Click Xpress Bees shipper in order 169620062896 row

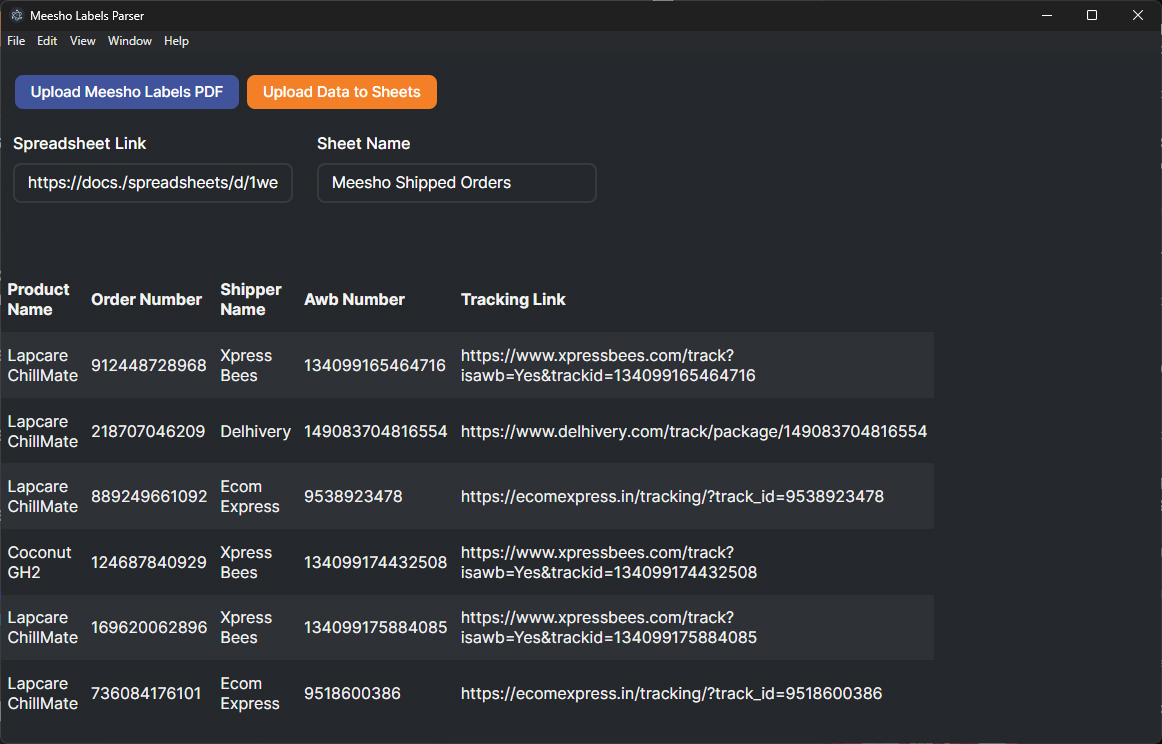tap(246, 628)
